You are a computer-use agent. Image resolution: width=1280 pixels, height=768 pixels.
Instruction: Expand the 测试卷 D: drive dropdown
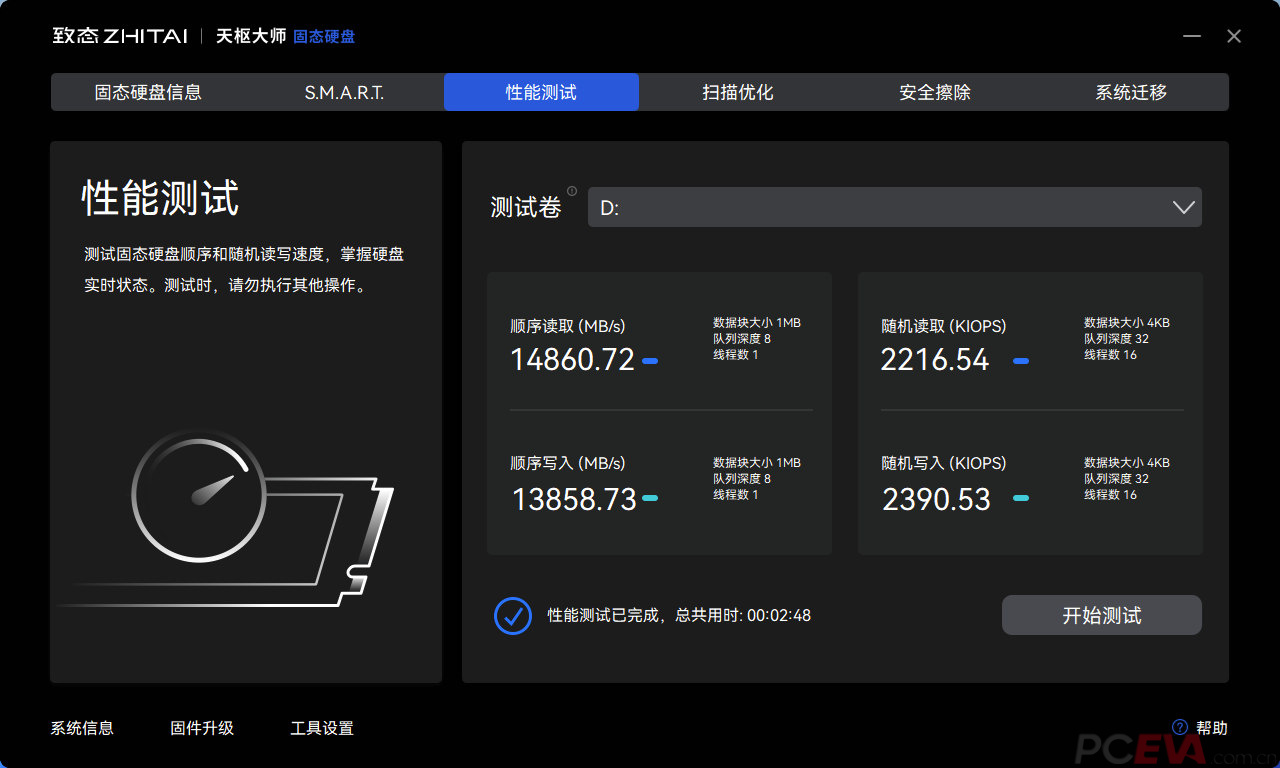(895, 207)
